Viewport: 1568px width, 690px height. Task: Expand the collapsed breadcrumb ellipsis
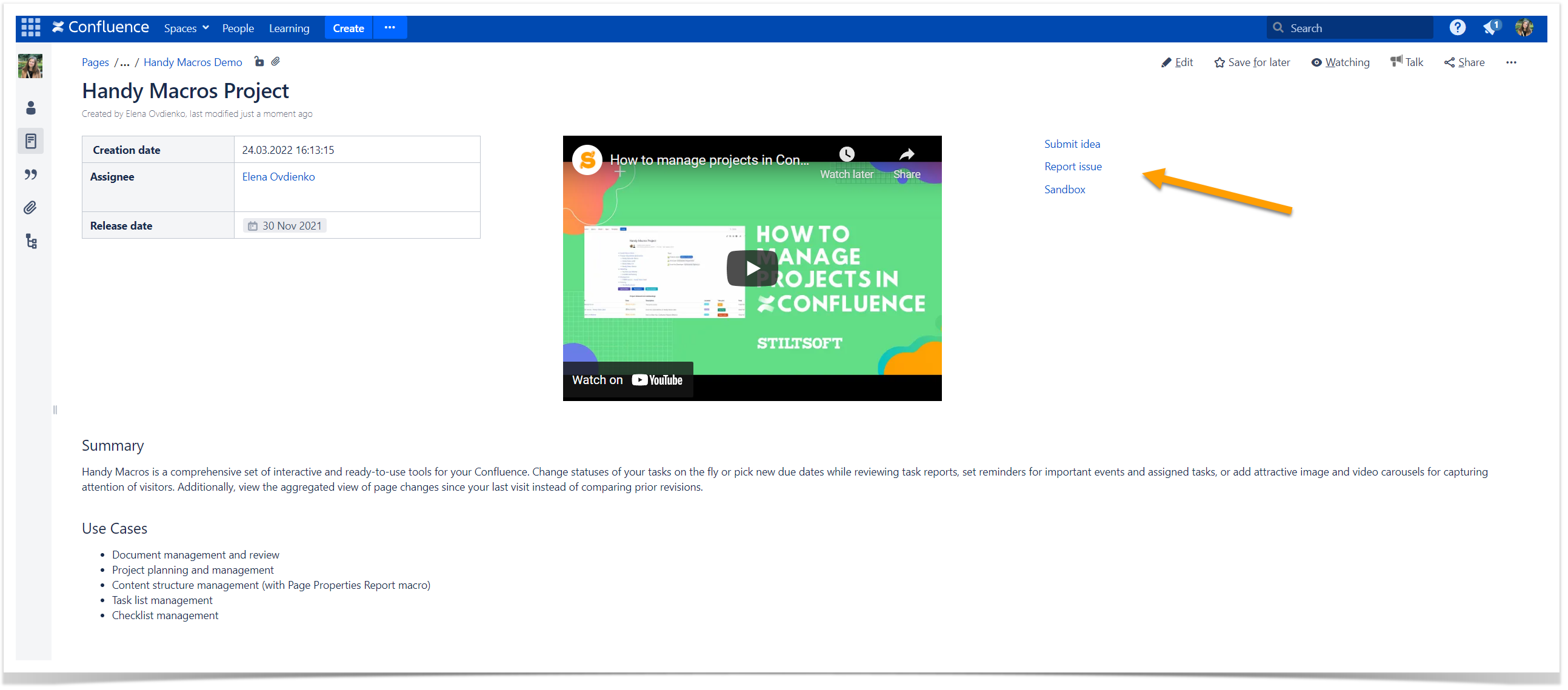(125, 62)
